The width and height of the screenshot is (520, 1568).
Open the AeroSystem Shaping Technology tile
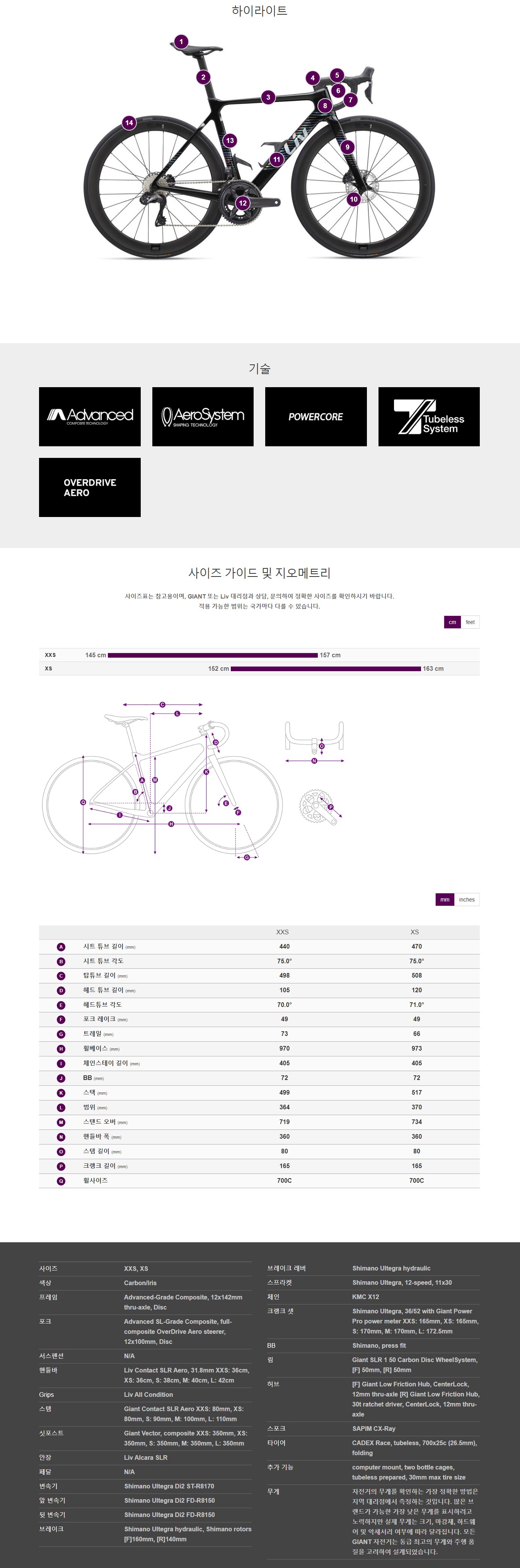pyautogui.click(x=203, y=417)
